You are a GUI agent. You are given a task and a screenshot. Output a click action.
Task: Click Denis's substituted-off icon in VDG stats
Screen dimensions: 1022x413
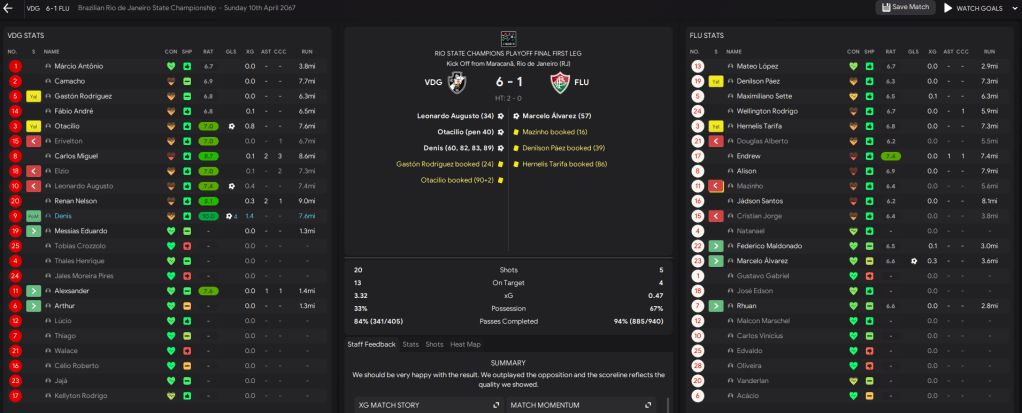point(33,216)
